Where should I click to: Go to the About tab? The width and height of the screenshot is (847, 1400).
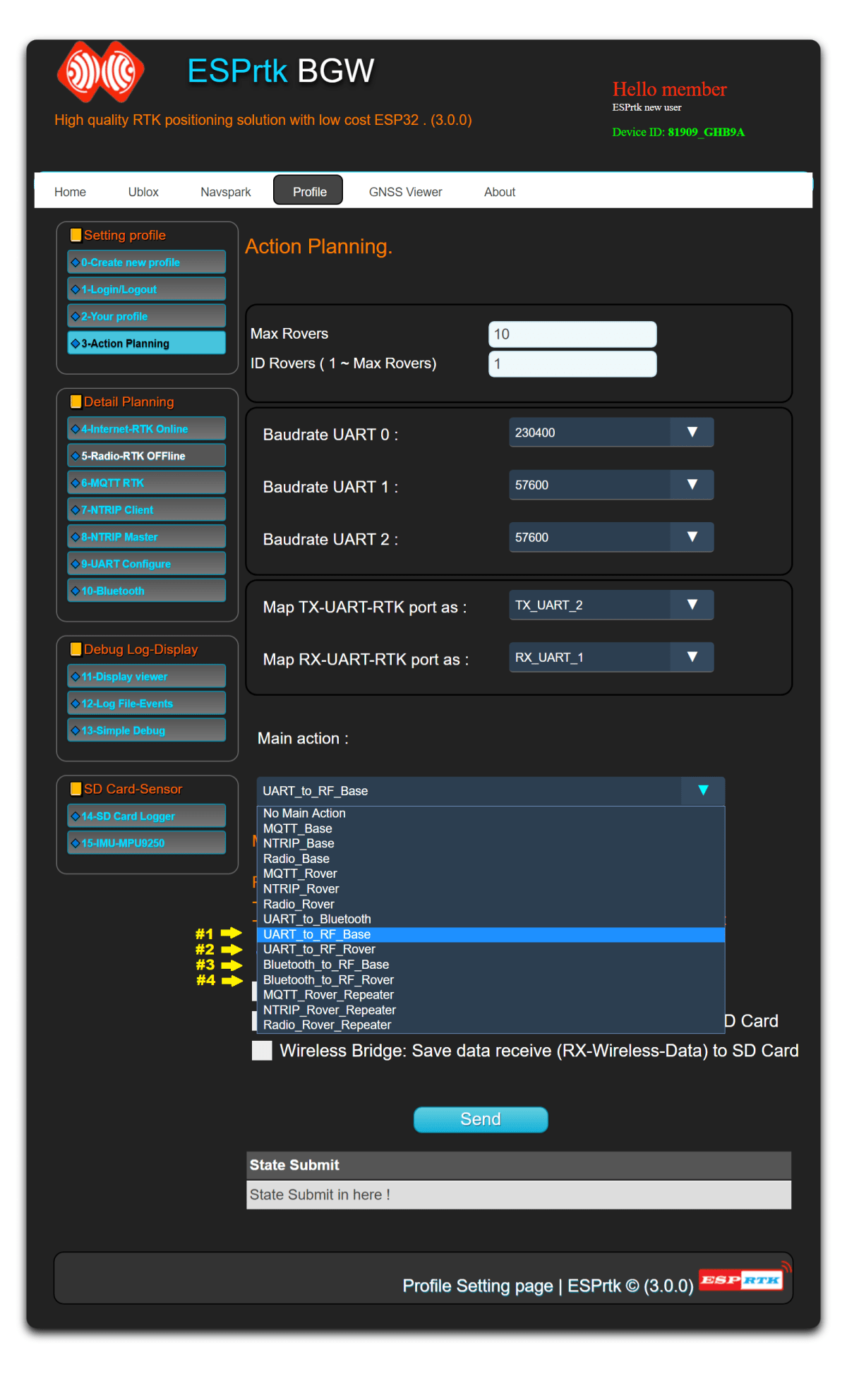500,192
